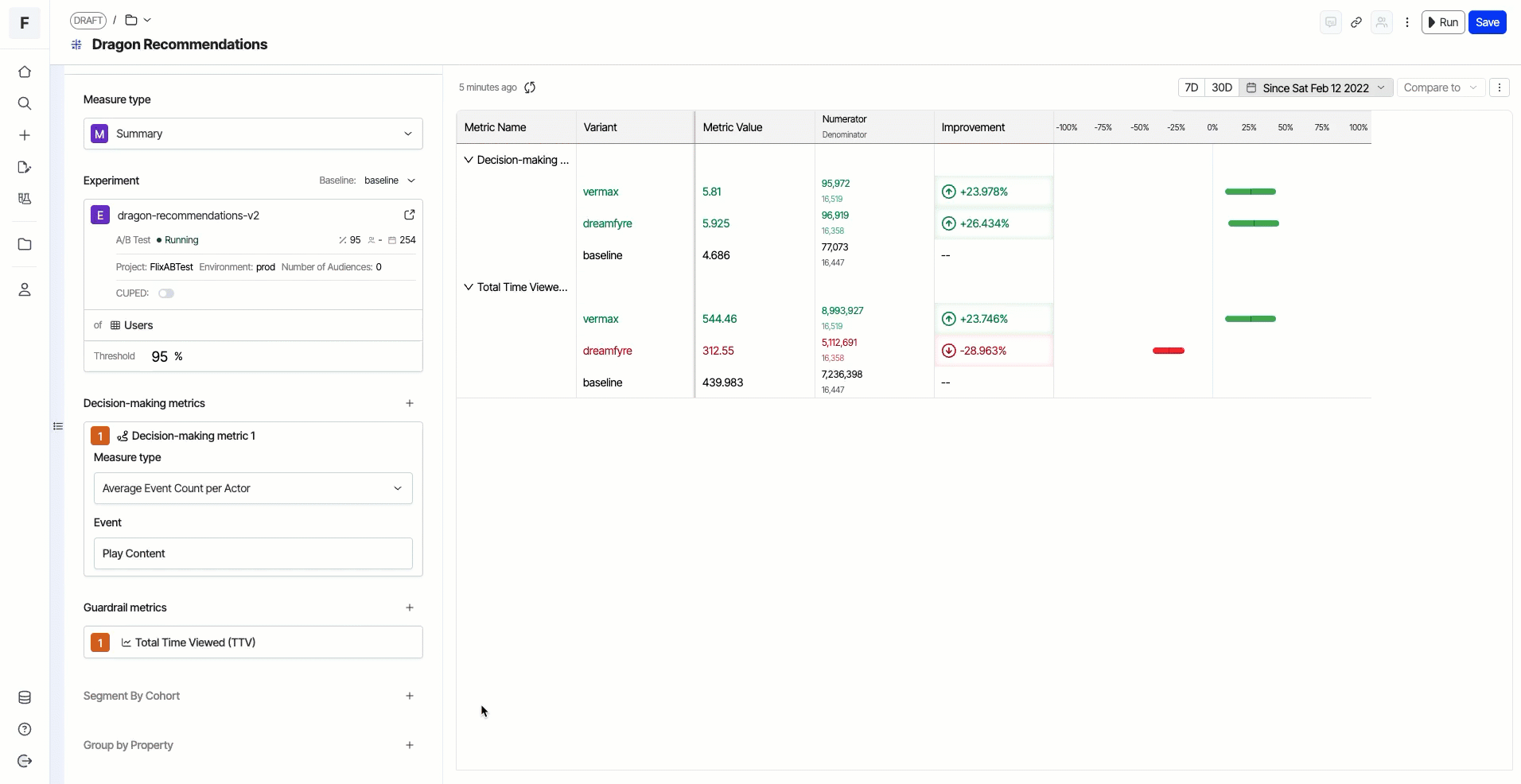Open Average Event Count per Actor dropdown
Viewport: 1521px width, 784px height.
[253, 488]
